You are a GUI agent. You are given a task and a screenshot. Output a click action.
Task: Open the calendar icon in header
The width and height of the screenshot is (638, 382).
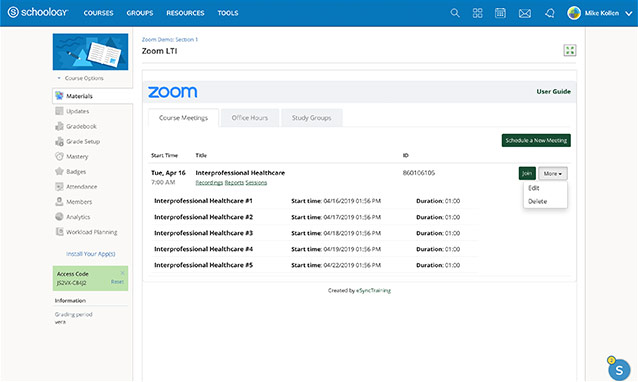click(500, 13)
